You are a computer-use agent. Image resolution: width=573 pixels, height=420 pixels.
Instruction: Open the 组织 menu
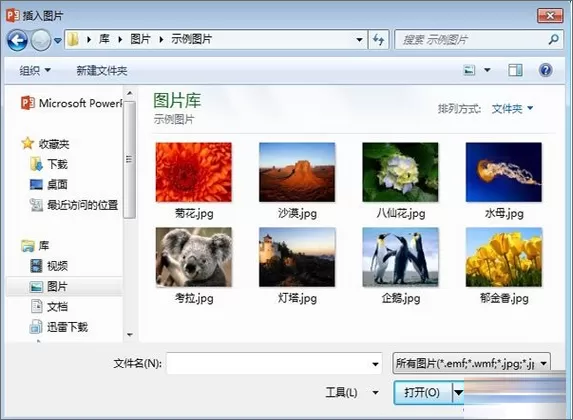coord(35,70)
